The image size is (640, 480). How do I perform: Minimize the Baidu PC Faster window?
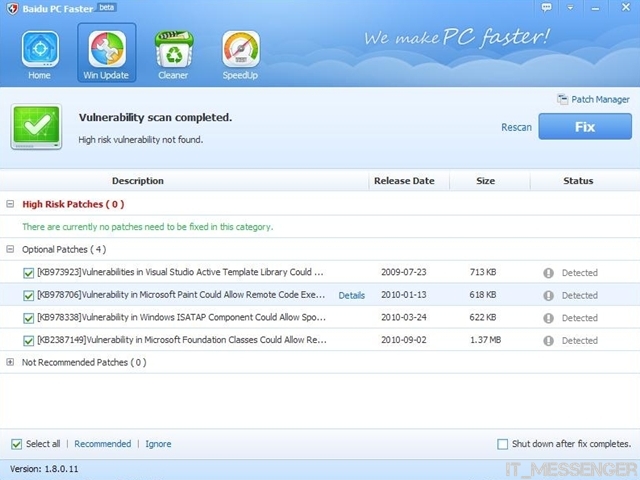[596, 8]
